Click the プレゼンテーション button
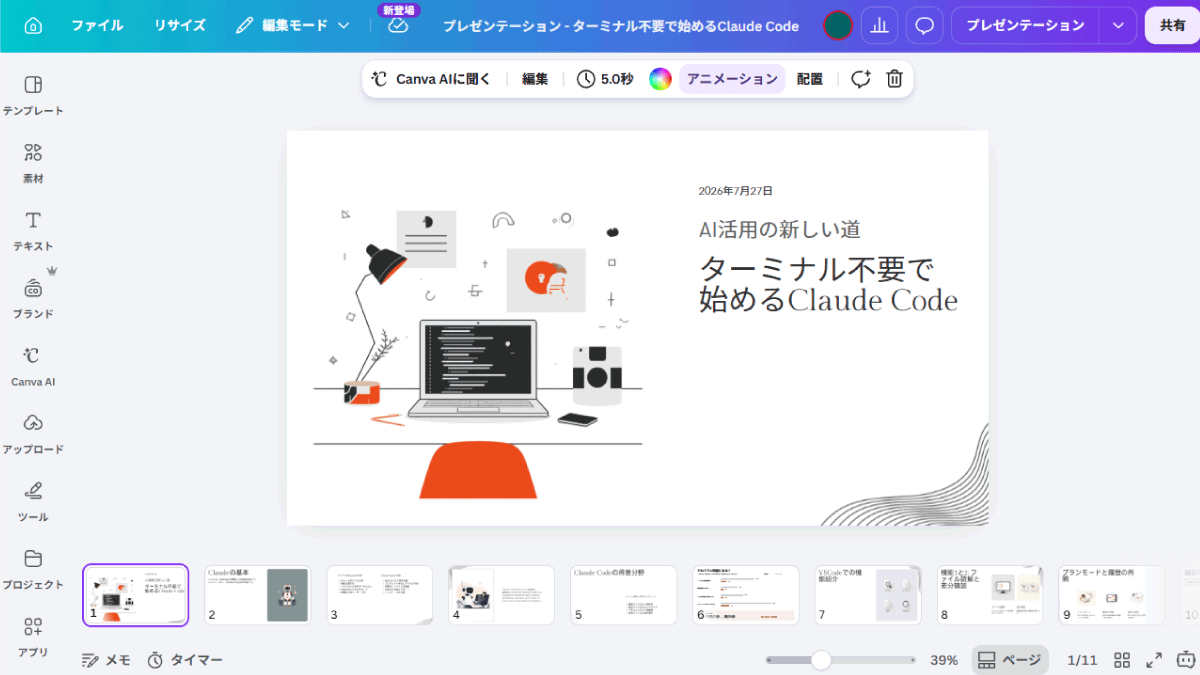 click(1025, 26)
